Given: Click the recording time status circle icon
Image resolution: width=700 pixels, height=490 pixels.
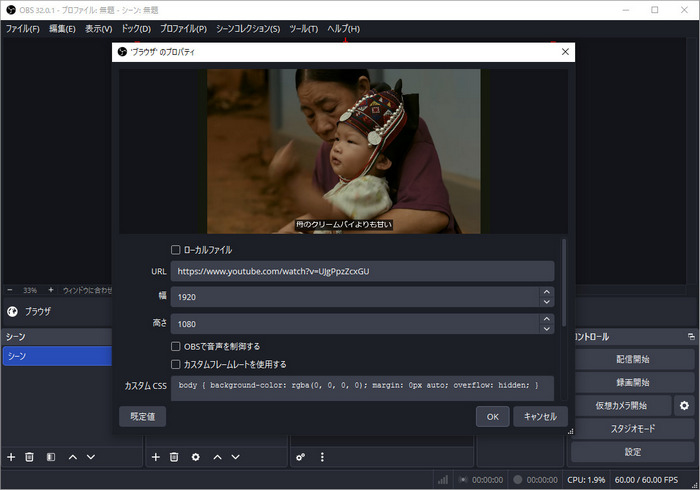Looking at the screenshot, I should click(x=518, y=480).
